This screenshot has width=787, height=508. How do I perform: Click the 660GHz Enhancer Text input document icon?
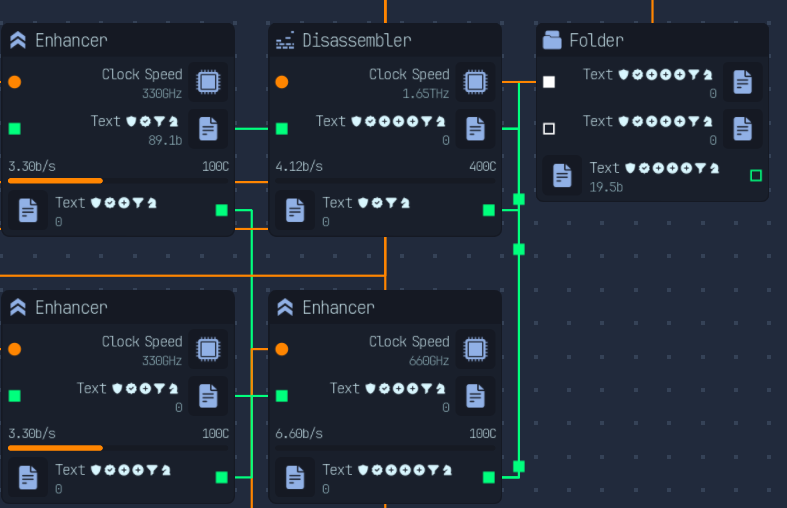pos(475,396)
